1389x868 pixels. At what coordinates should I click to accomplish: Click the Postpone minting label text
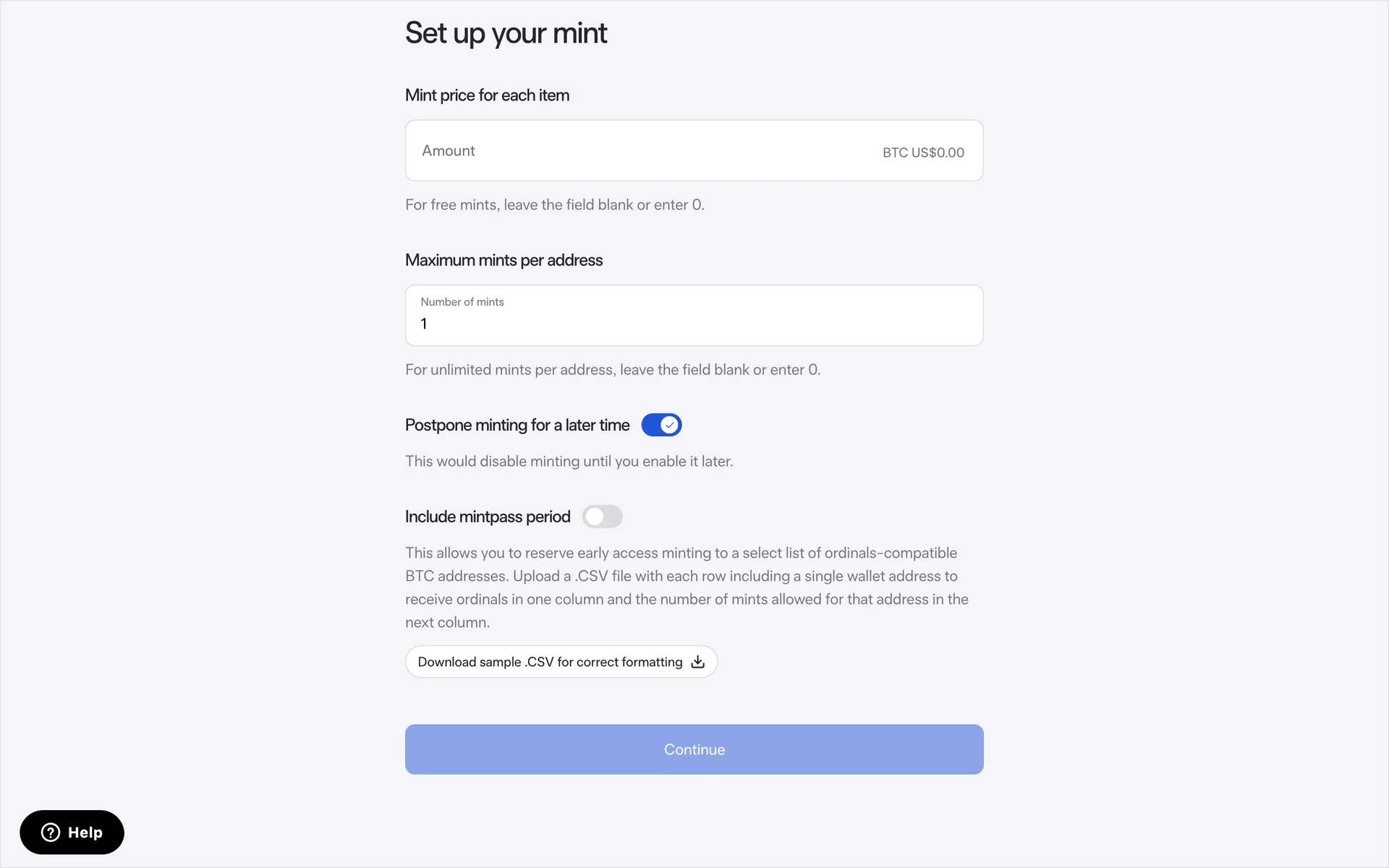(x=517, y=425)
